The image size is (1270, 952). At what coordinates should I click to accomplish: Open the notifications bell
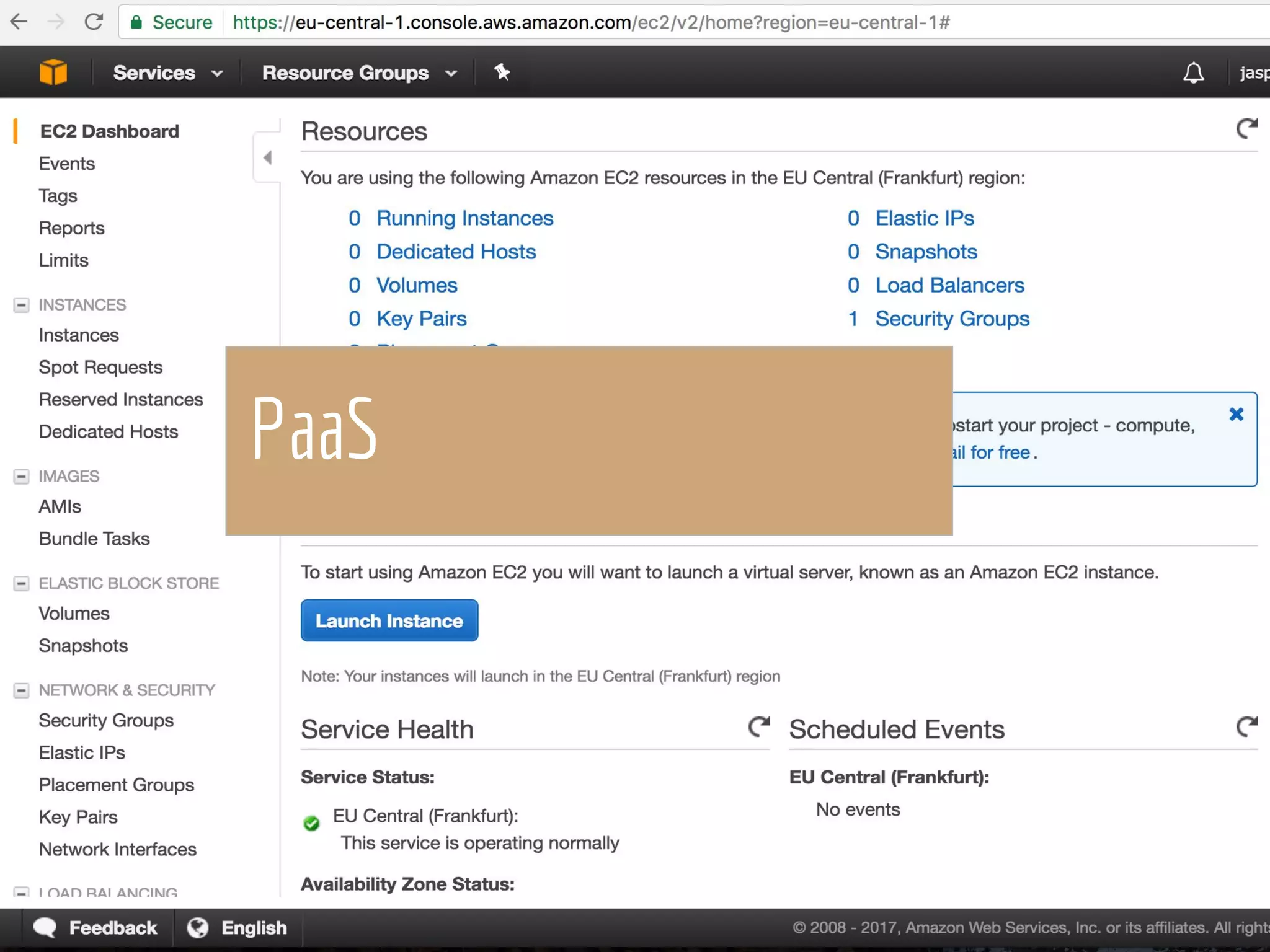point(1193,73)
